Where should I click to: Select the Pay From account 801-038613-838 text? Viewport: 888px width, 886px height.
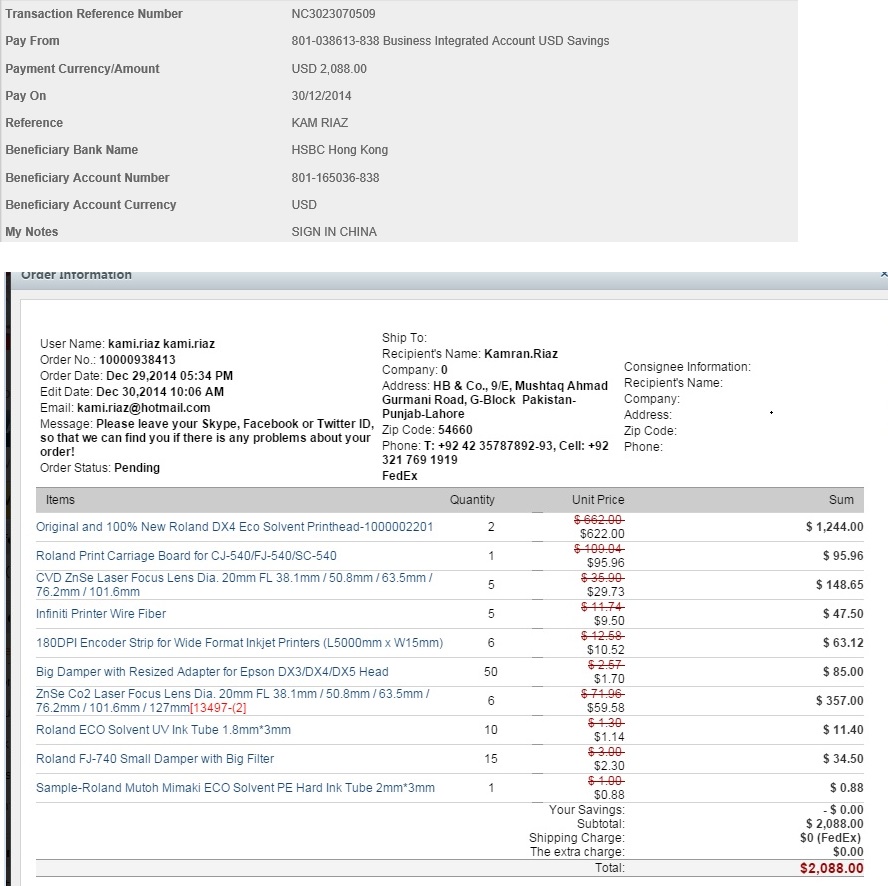click(450, 41)
